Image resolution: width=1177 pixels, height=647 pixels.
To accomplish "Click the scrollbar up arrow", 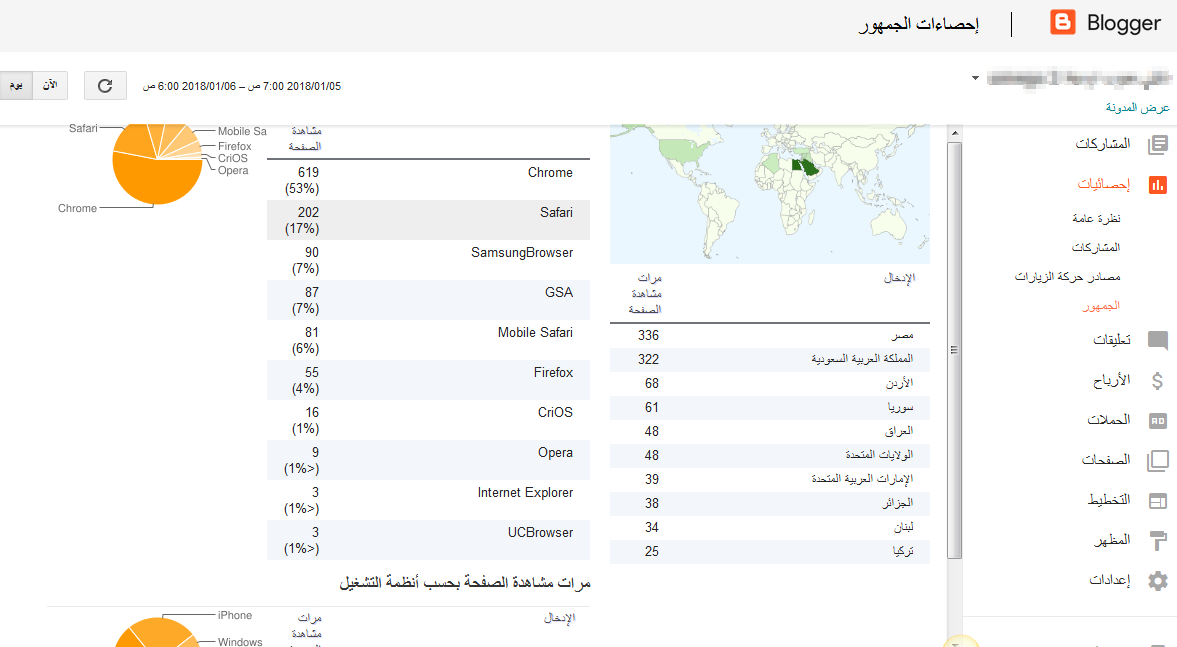I will [x=954, y=133].
